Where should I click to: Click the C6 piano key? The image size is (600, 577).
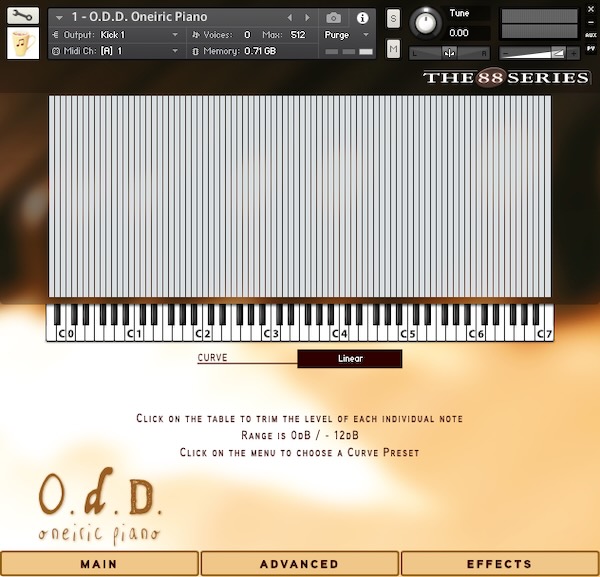471,334
